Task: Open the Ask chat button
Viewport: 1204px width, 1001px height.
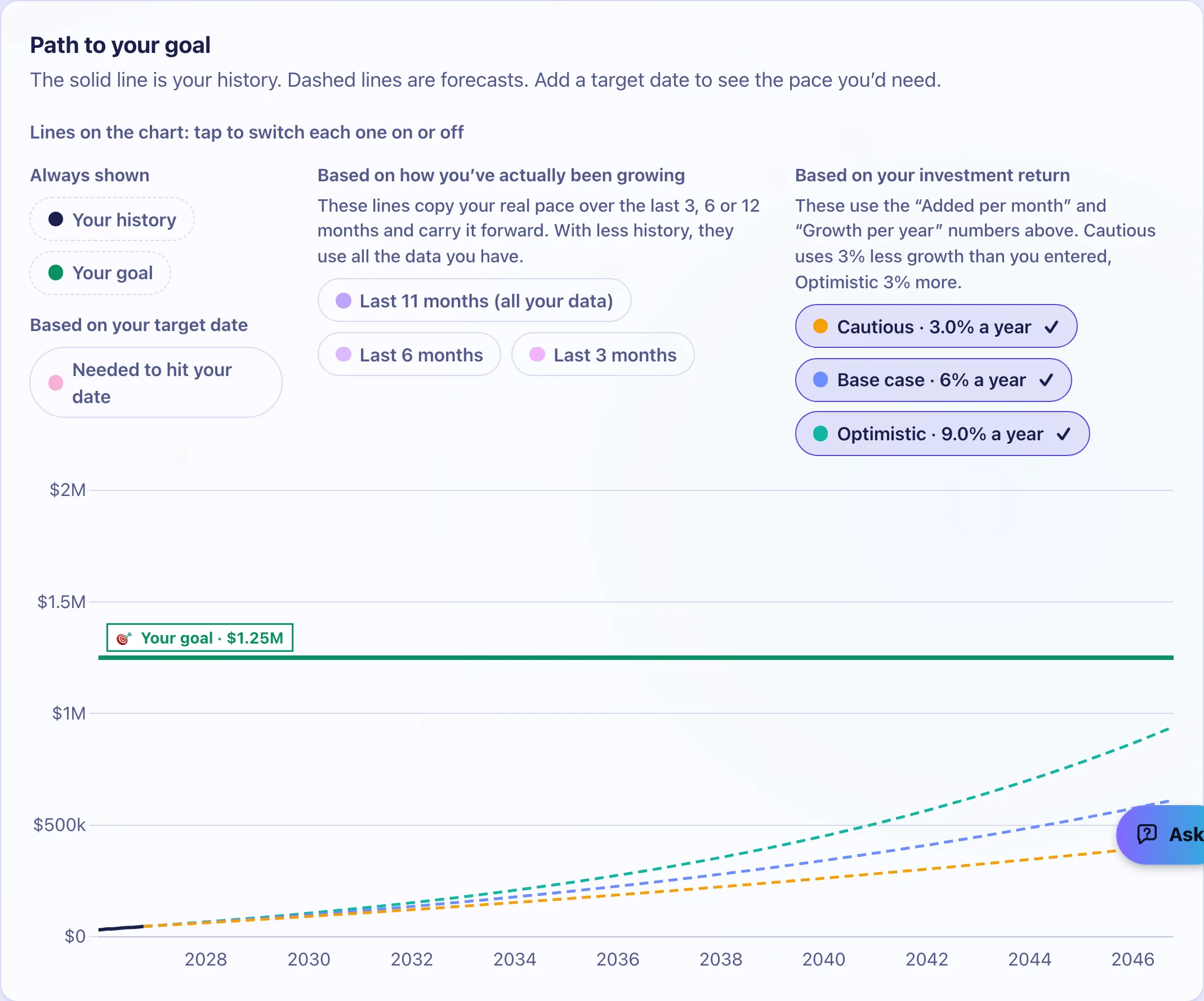Action: point(1161,834)
